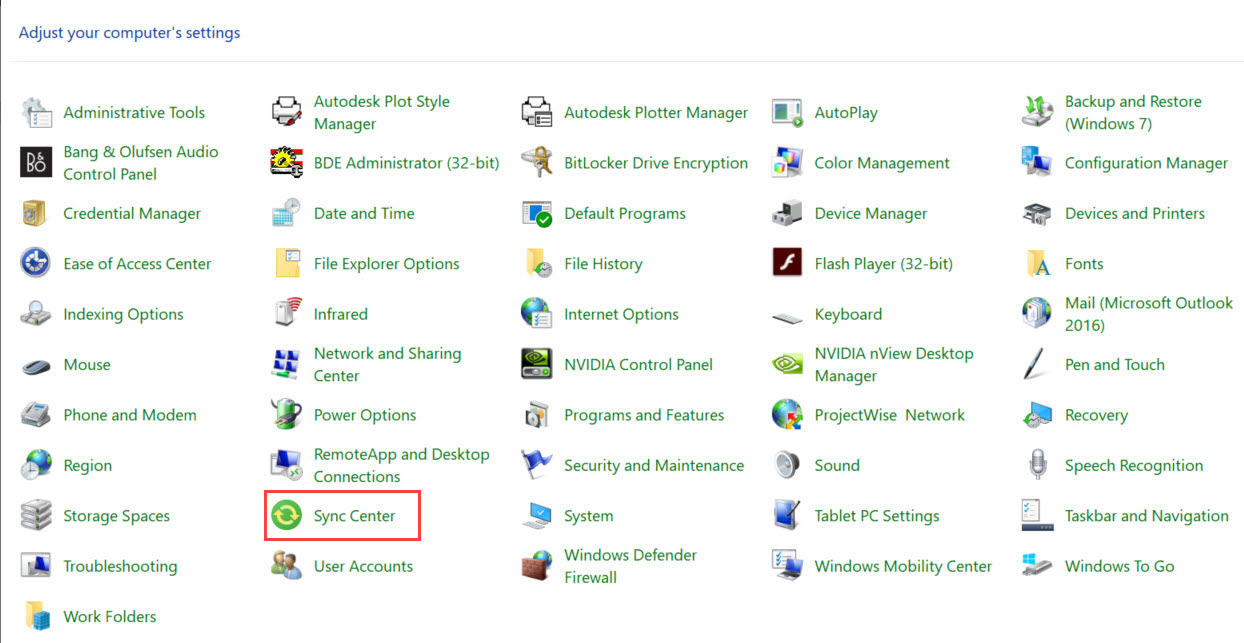Click the Configuration Manager icon

pyautogui.click(x=1038, y=163)
